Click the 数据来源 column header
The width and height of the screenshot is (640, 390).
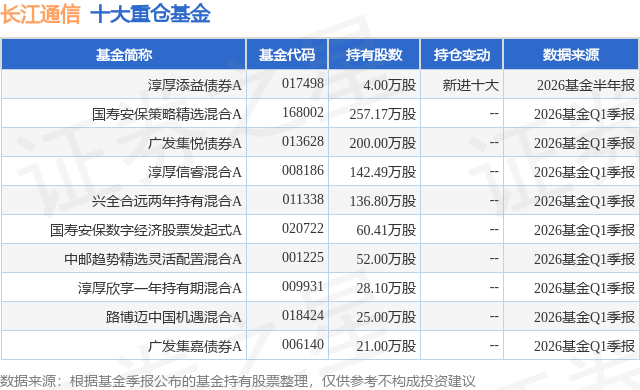pyautogui.click(x=571, y=55)
